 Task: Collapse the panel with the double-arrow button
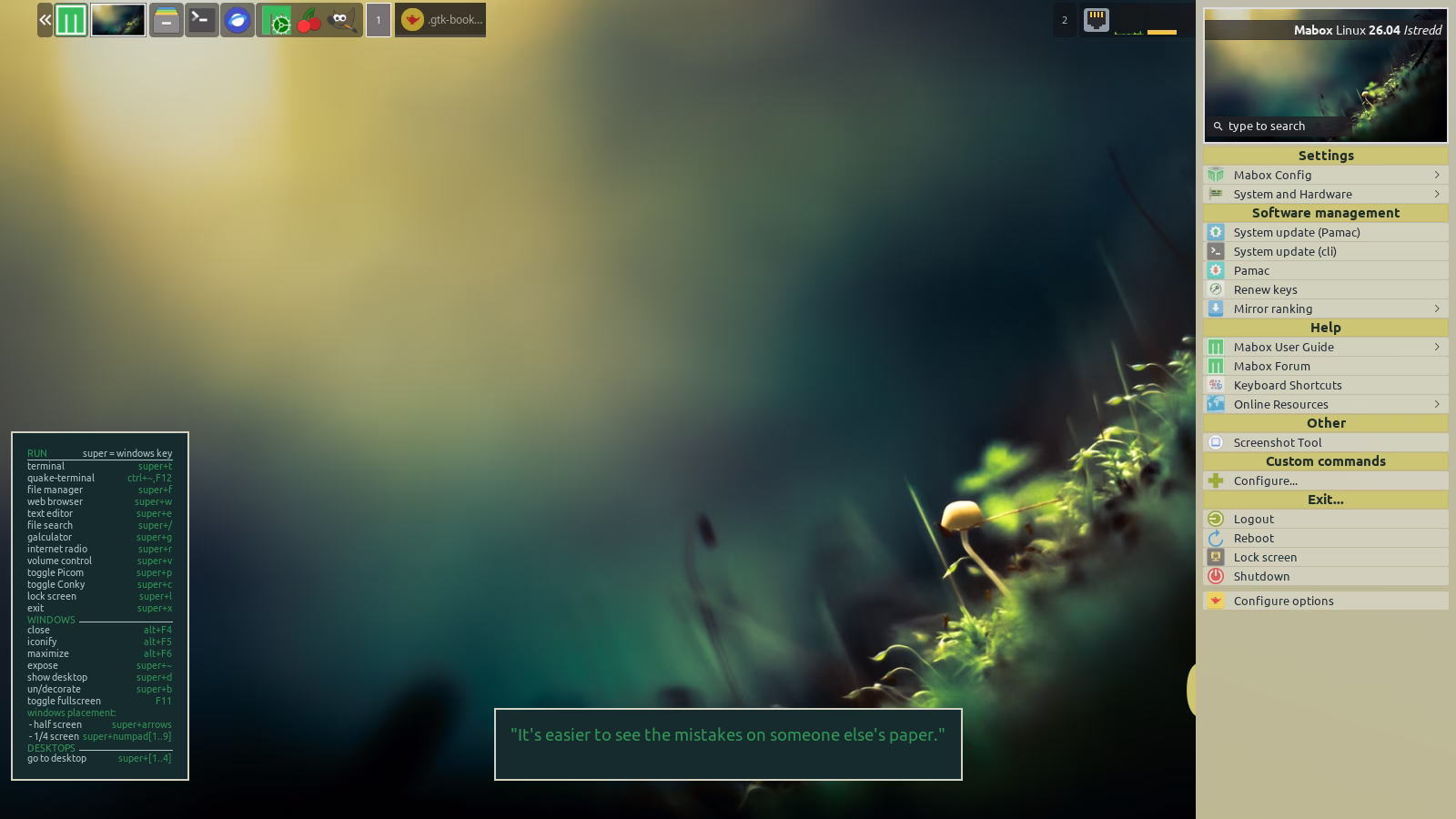click(45, 20)
